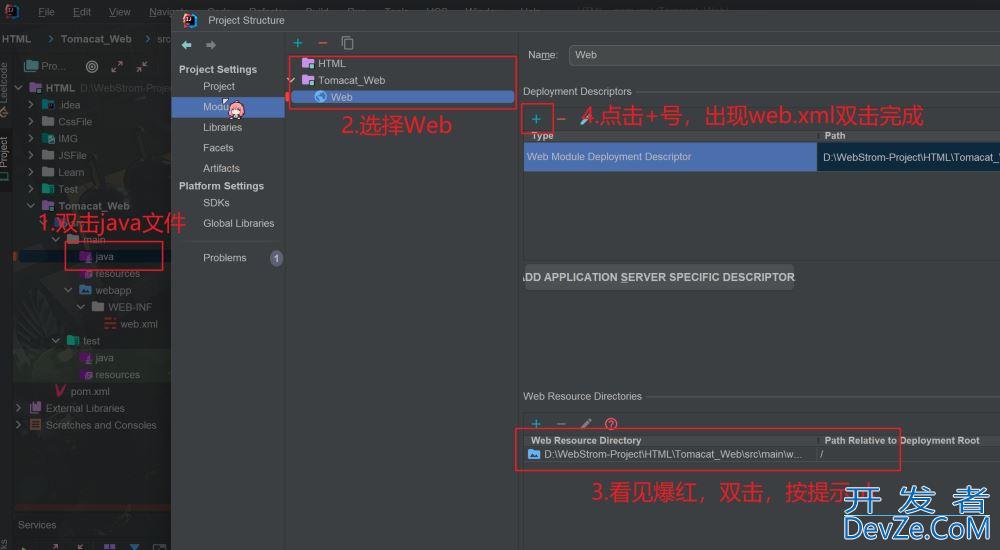Image resolution: width=1000 pixels, height=550 pixels.
Task: Click the Name field containing Web
Action: click(x=784, y=55)
